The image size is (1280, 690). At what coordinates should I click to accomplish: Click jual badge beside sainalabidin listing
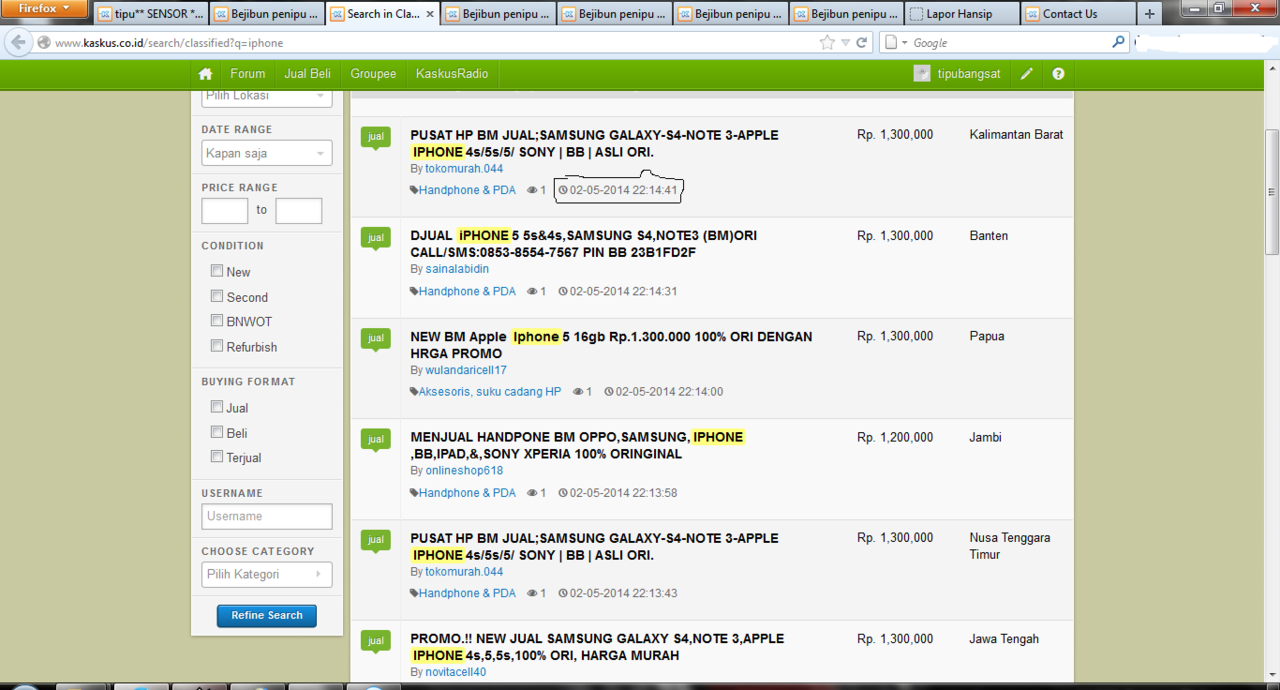click(x=376, y=238)
